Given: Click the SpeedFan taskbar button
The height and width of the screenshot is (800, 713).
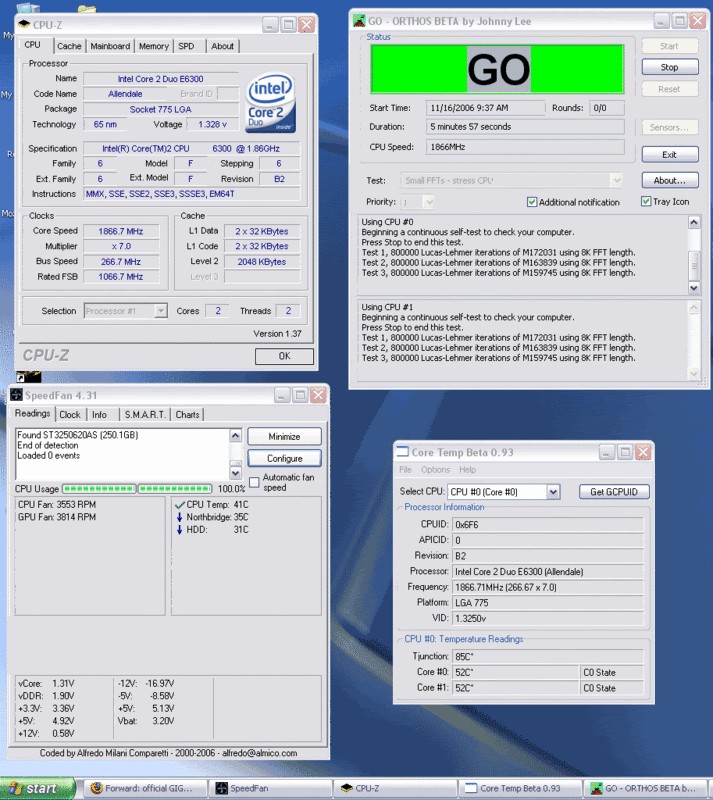Looking at the screenshot, I should click(x=272, y=788).
